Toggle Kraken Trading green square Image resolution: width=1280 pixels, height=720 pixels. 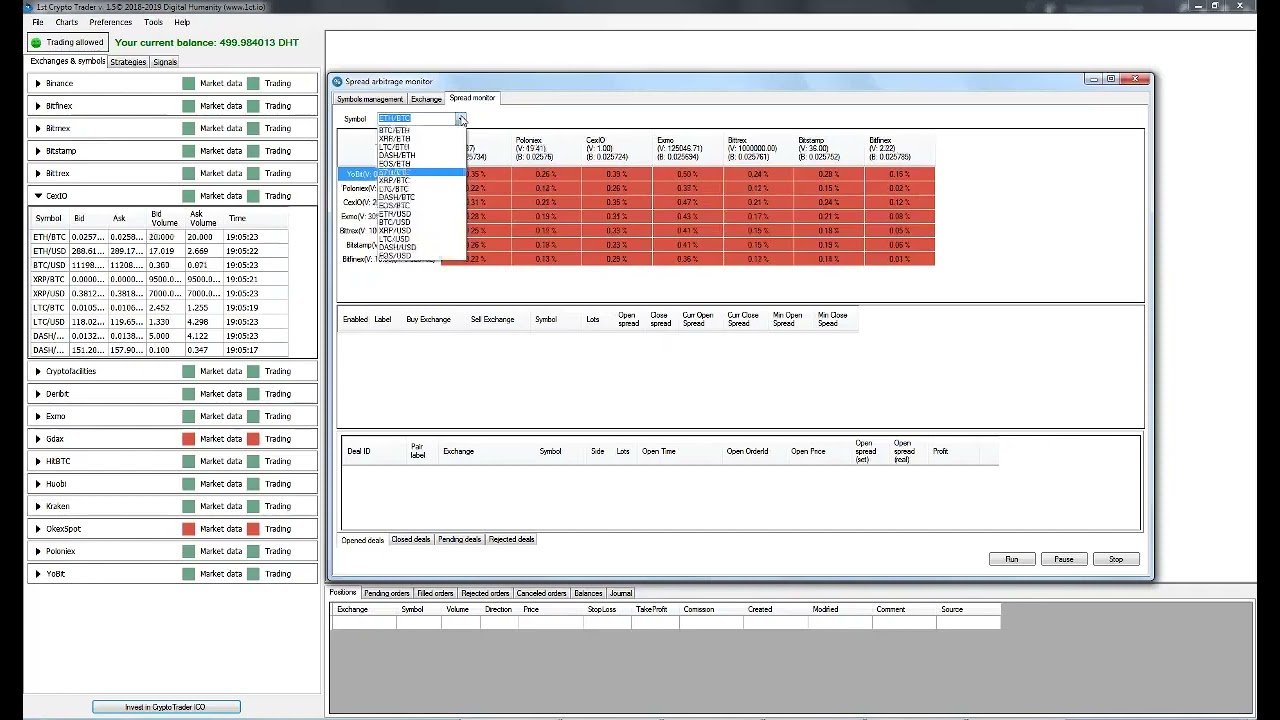pos(253,506)
